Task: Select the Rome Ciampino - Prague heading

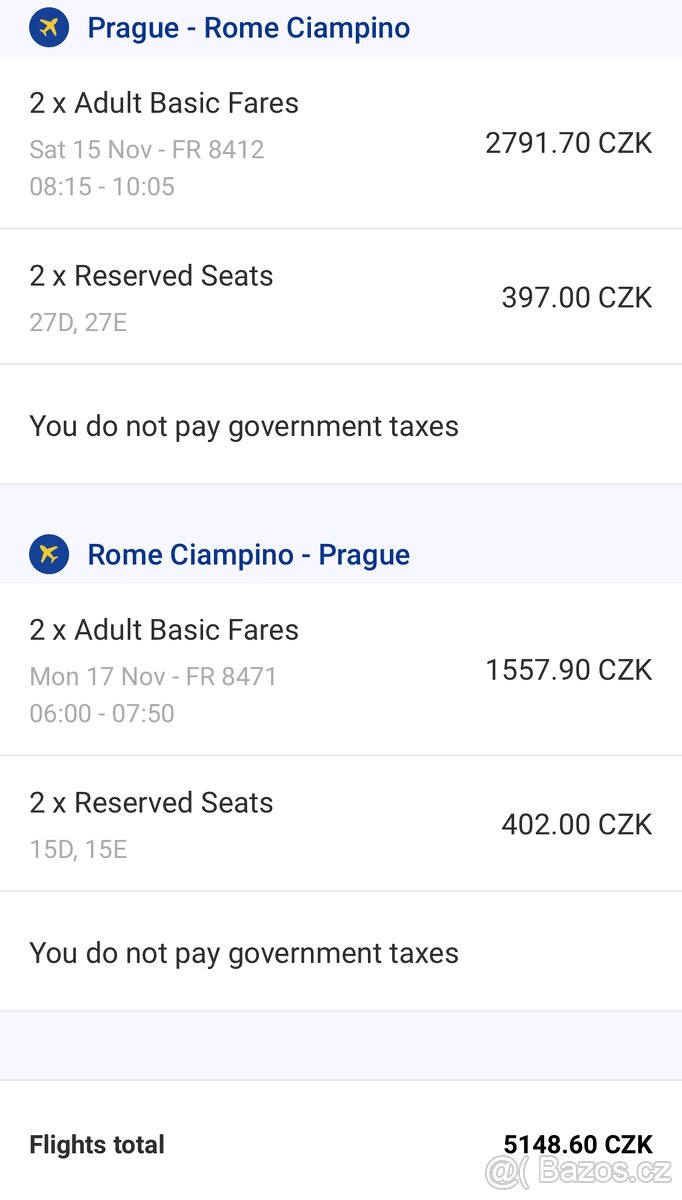Action: 248,554
